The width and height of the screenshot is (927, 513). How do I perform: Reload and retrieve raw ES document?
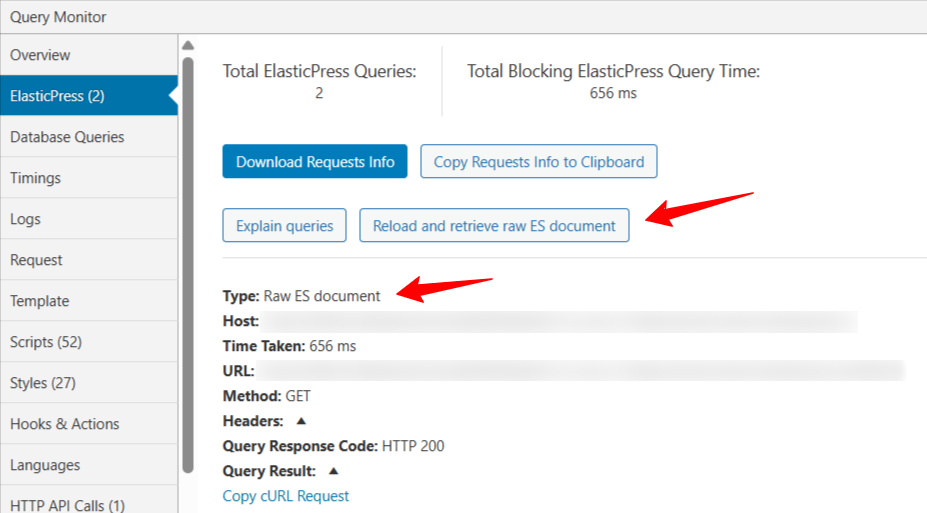pyautogui.click(x=494, y=226)
